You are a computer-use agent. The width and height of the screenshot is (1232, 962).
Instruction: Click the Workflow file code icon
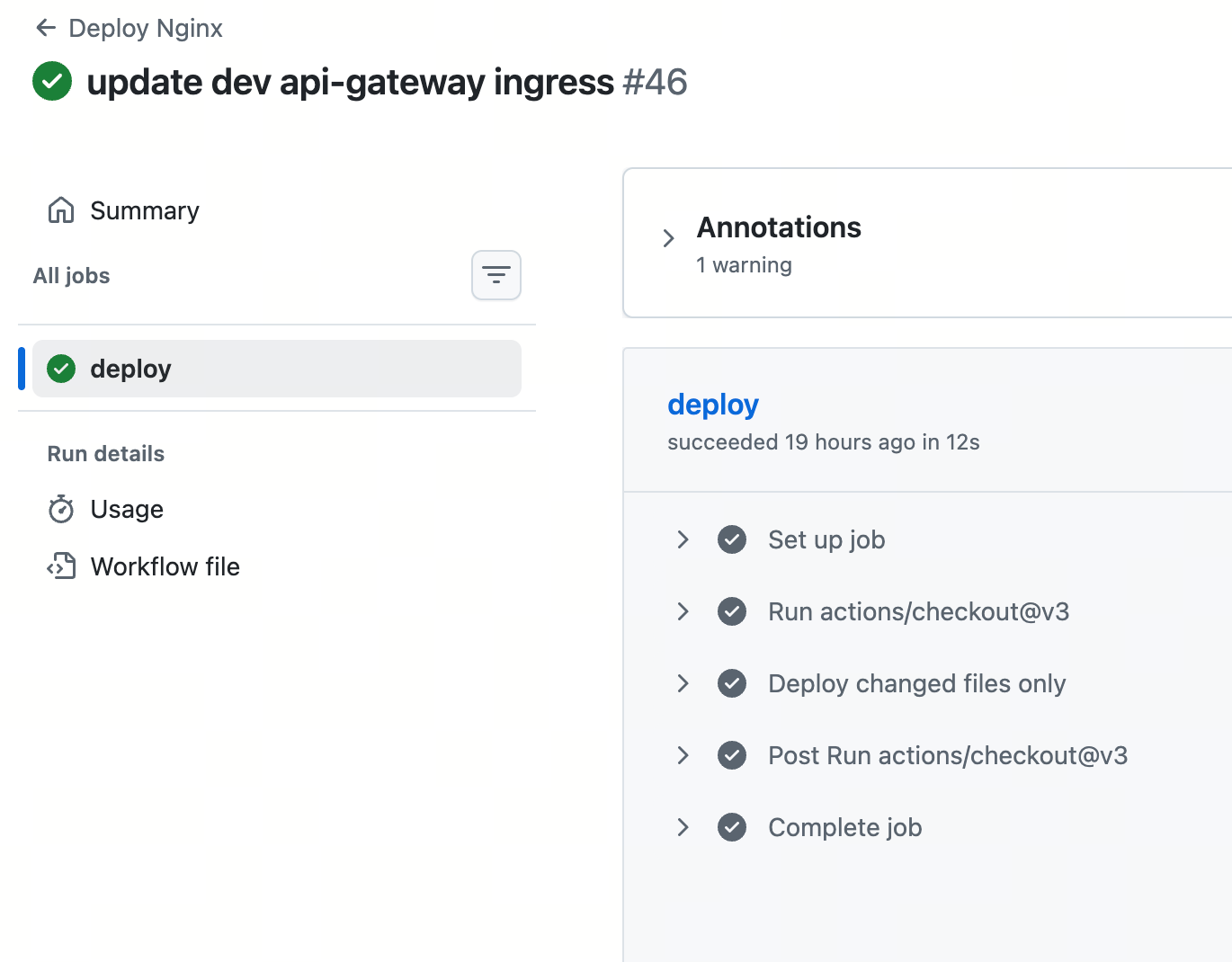(x=61, y=566)
